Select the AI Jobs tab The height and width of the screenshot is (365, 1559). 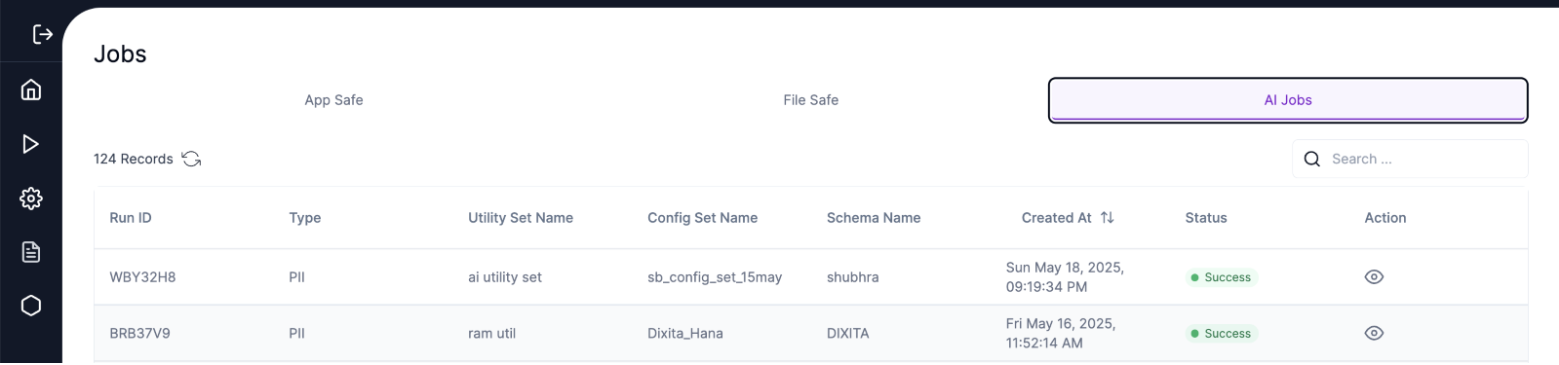click(1288, 100)
